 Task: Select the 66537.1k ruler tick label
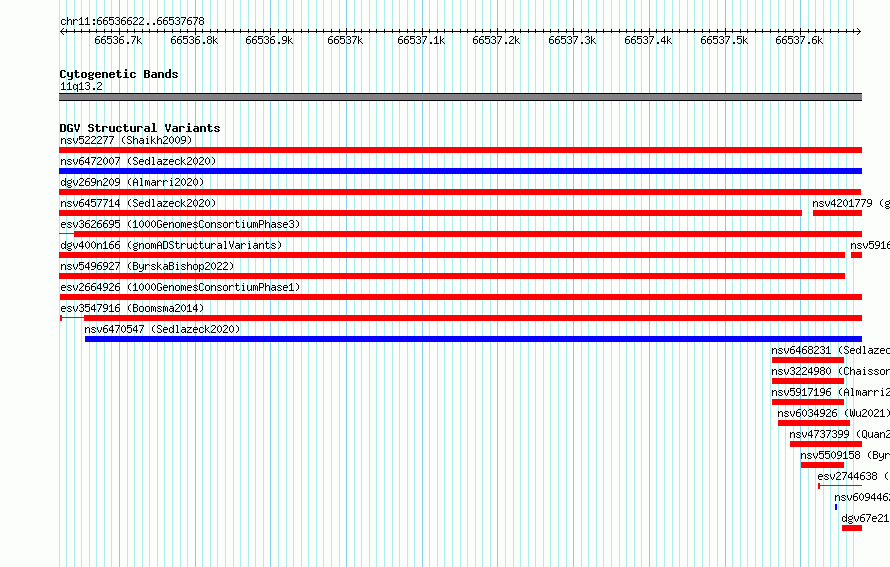[x=421, y=40]
